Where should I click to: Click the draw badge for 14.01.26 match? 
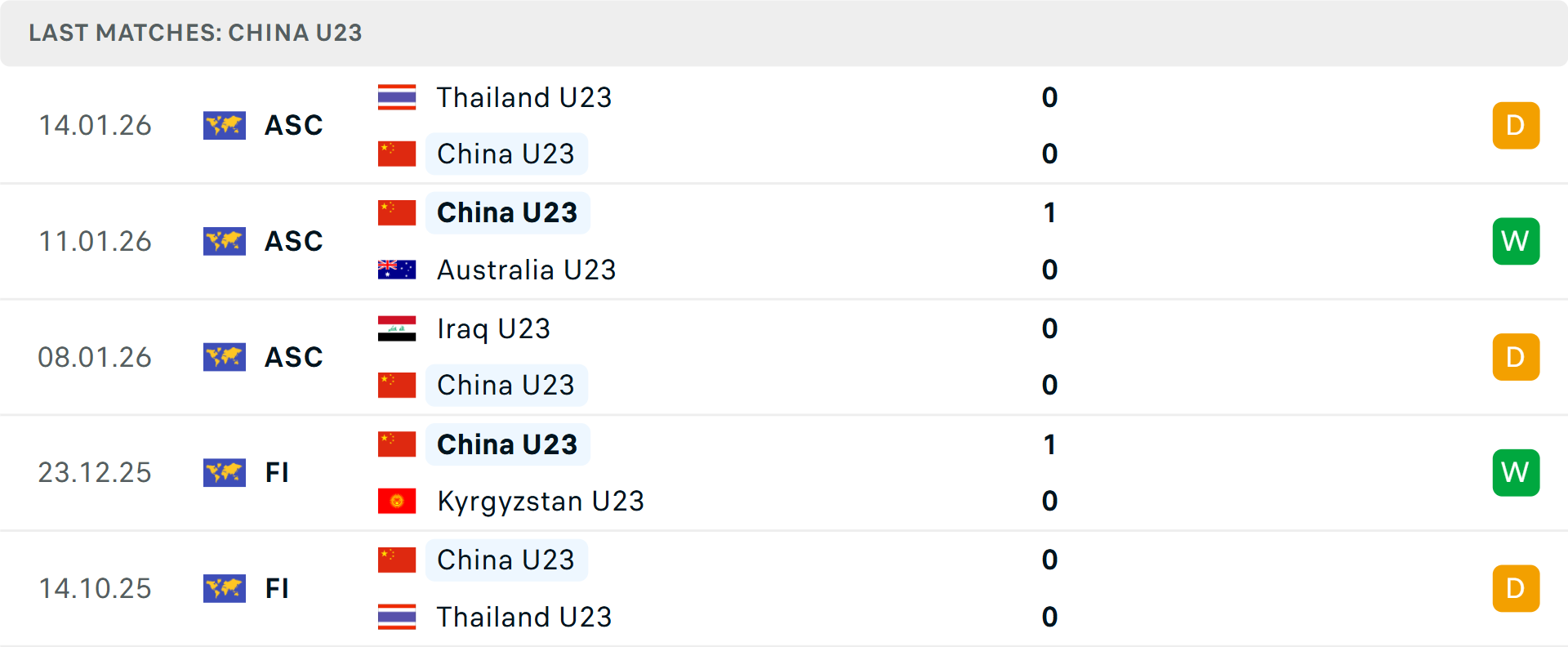[x=1516, y=125]
